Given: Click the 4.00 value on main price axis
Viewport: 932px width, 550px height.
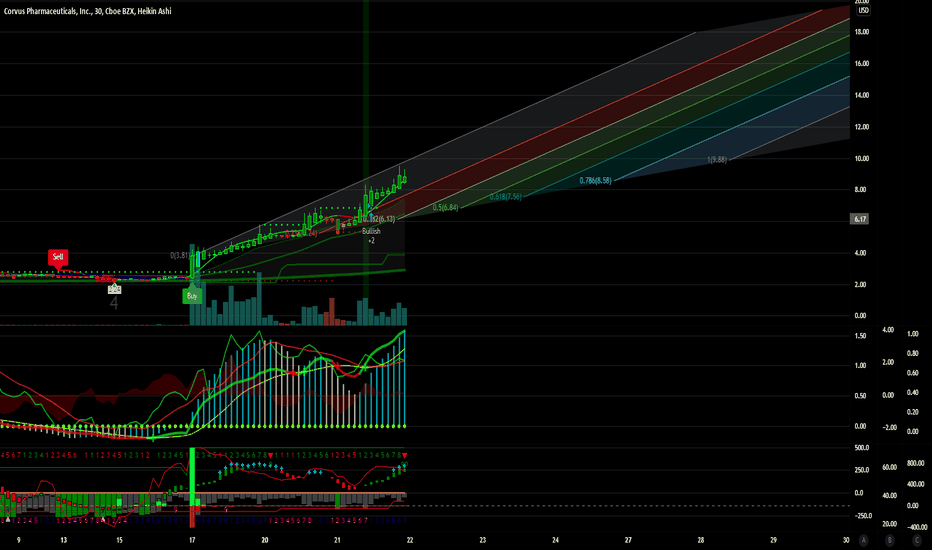Looking at the screenshot, I should point(860,253).
